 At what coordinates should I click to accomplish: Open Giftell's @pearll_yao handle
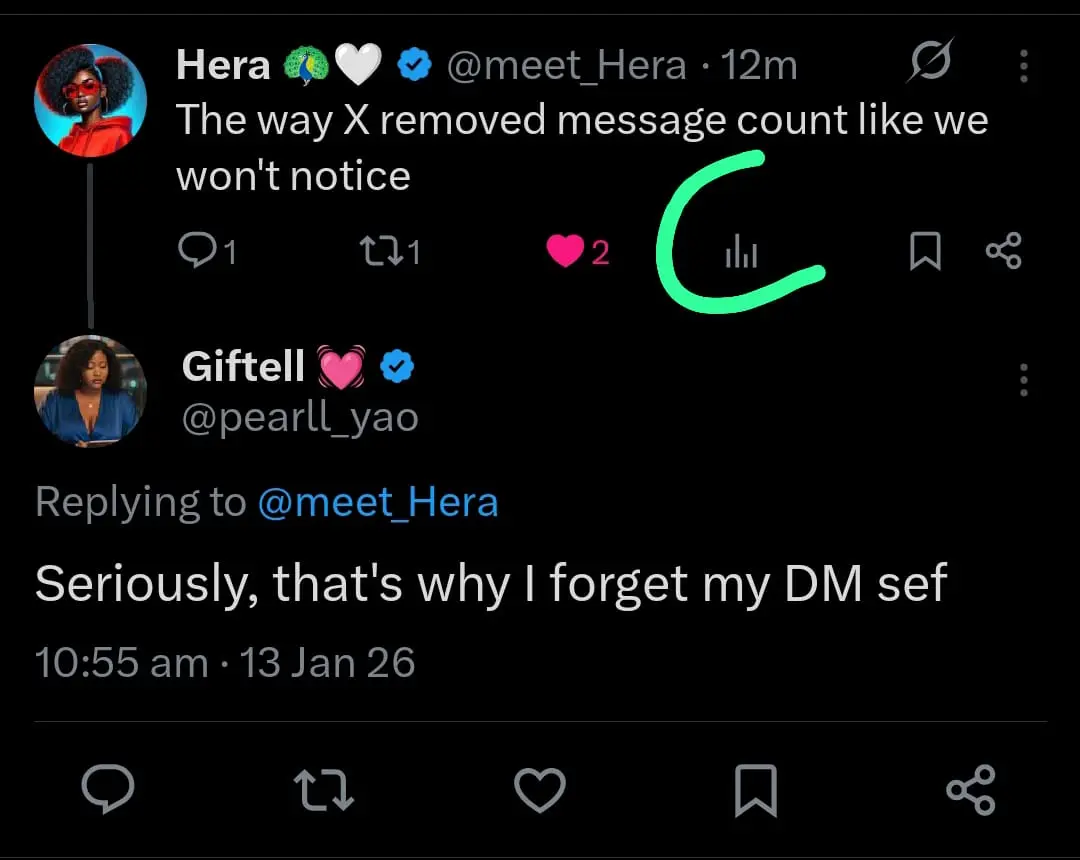pyautogui.click(x=300, y=416)
